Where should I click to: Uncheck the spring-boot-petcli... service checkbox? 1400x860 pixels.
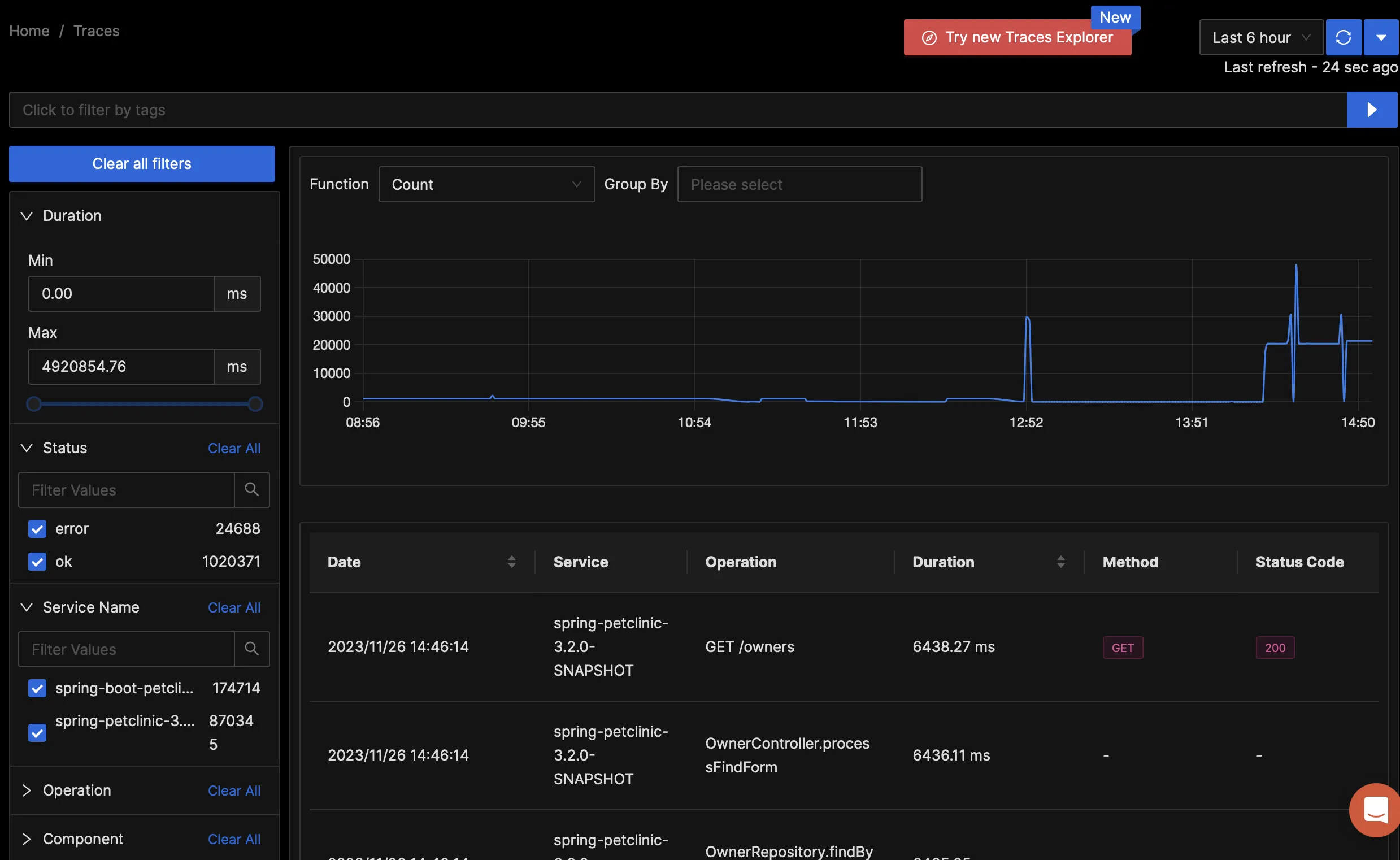37,688
